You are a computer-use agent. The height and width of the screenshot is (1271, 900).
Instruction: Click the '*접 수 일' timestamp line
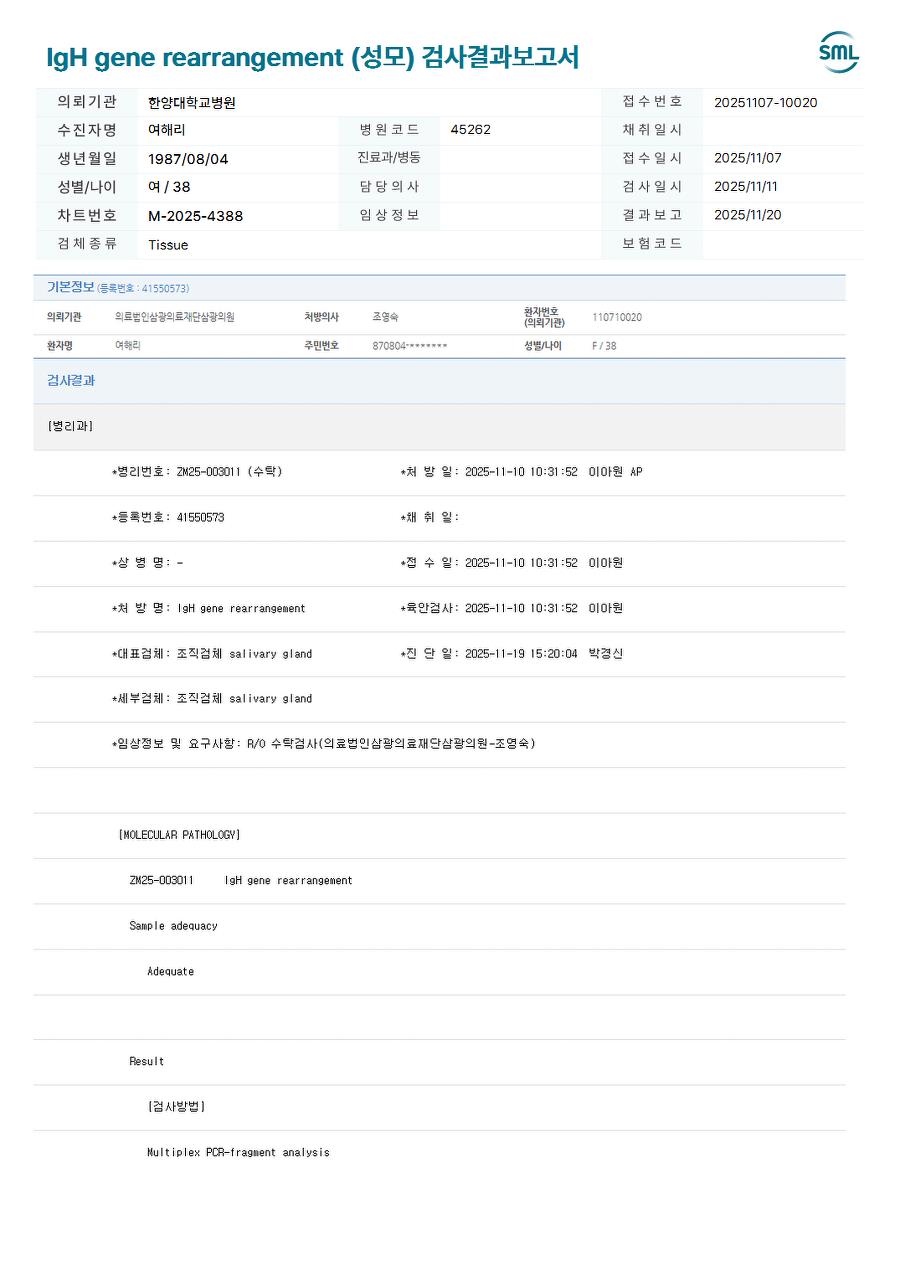511,563
